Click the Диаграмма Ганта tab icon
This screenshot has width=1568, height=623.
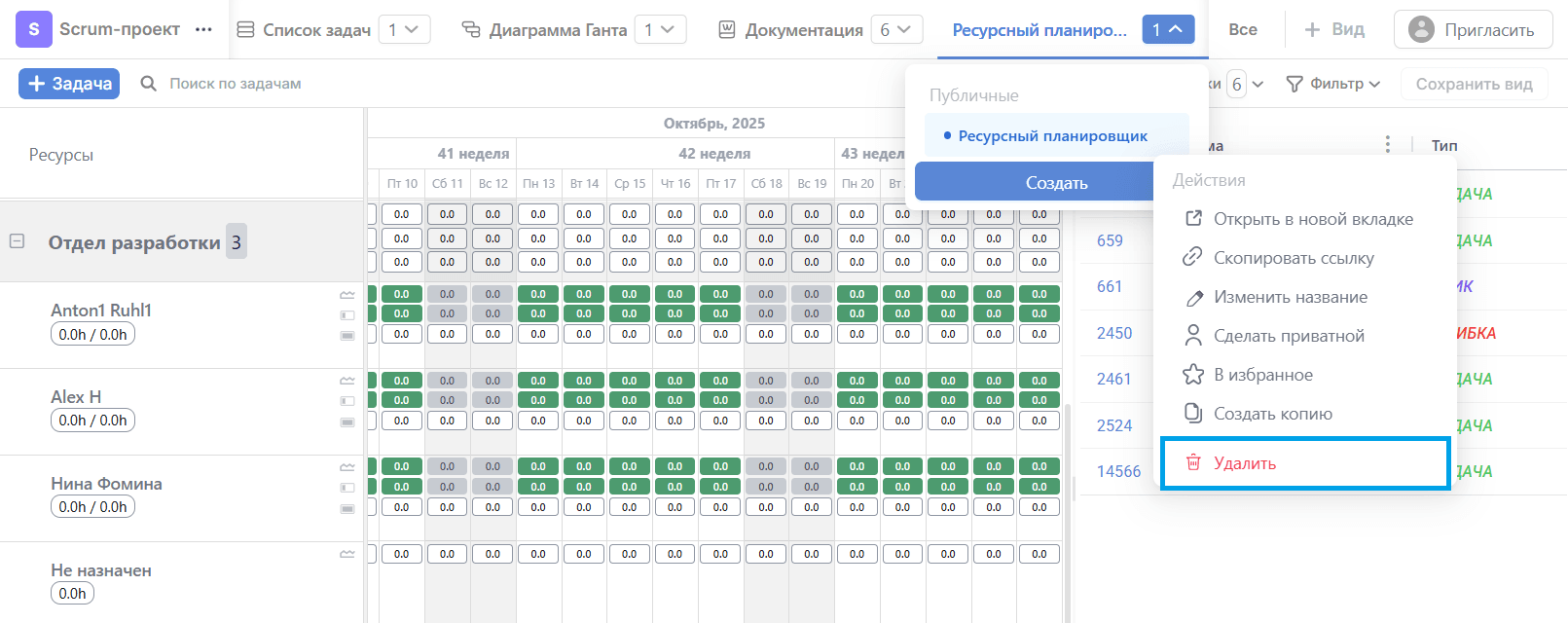click(x=471, y=30)
